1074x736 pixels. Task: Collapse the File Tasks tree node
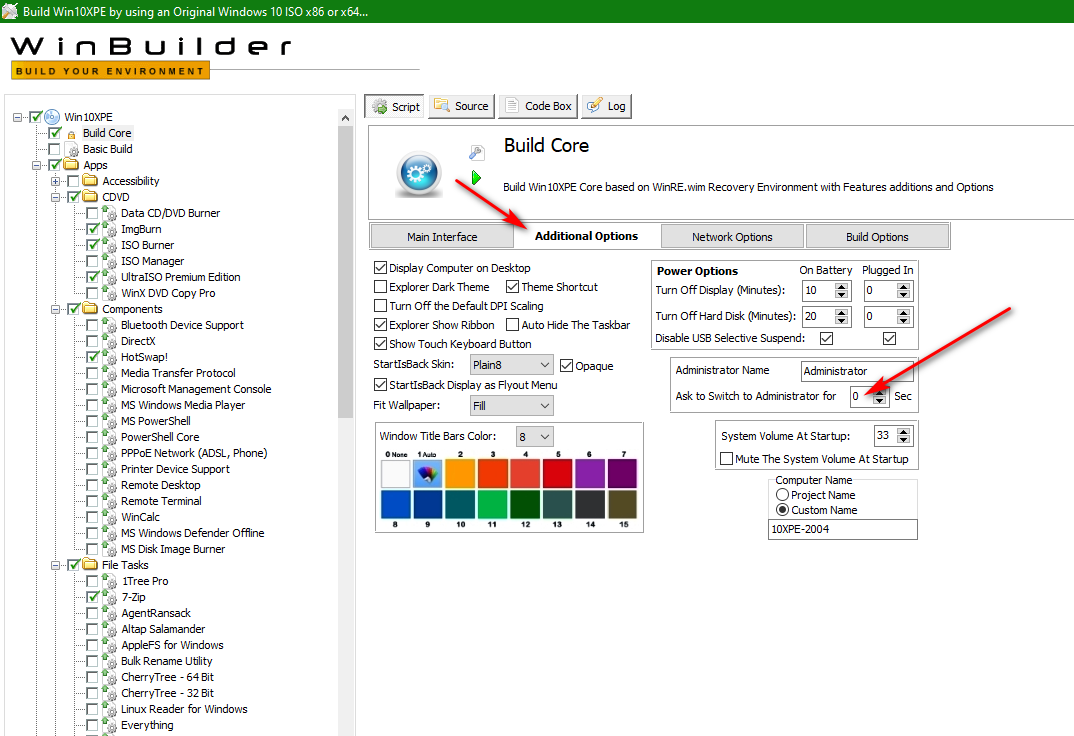[x=55, y=566]
